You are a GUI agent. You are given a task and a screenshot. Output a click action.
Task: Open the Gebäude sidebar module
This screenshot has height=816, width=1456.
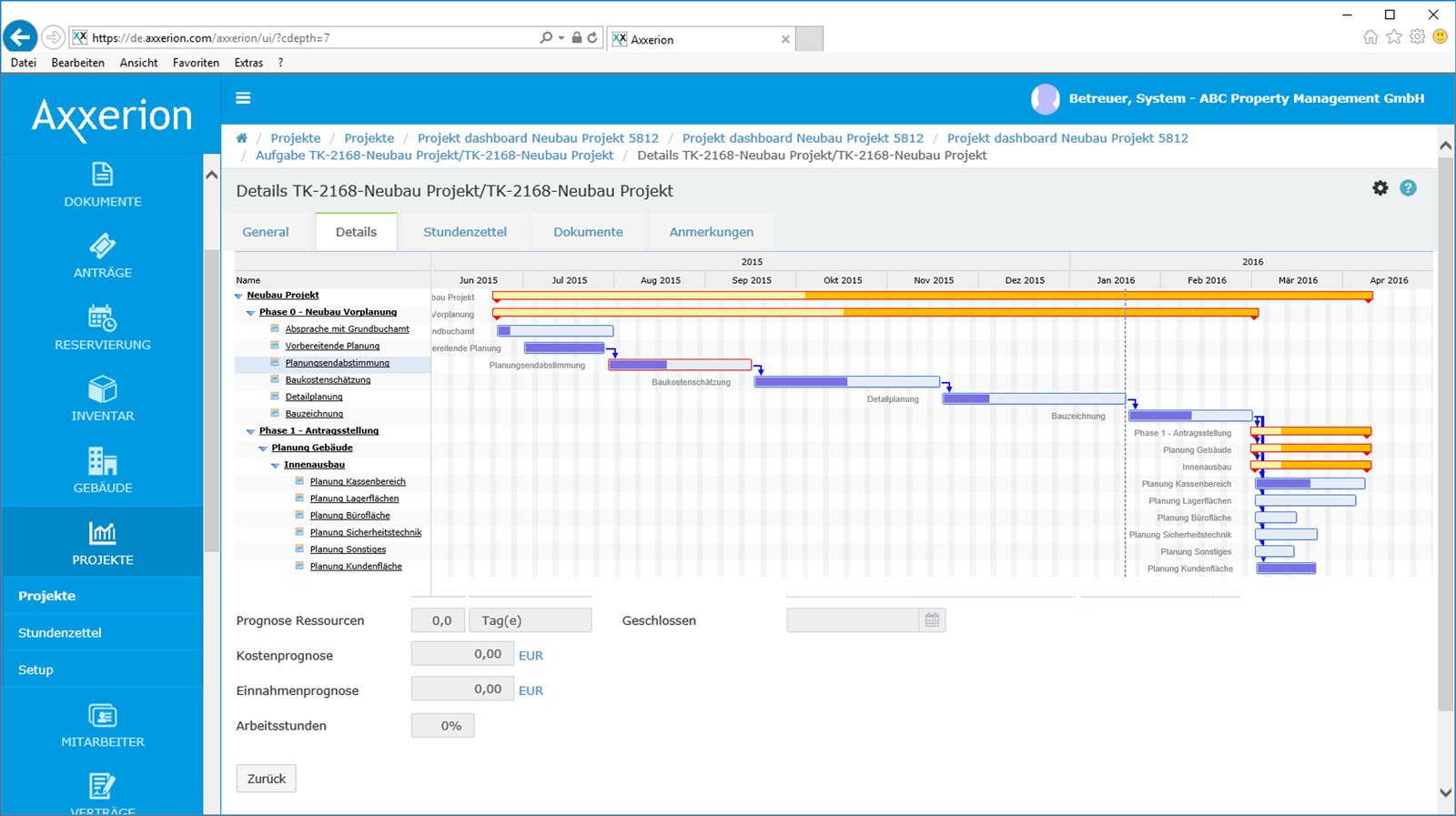pos(103,471)
